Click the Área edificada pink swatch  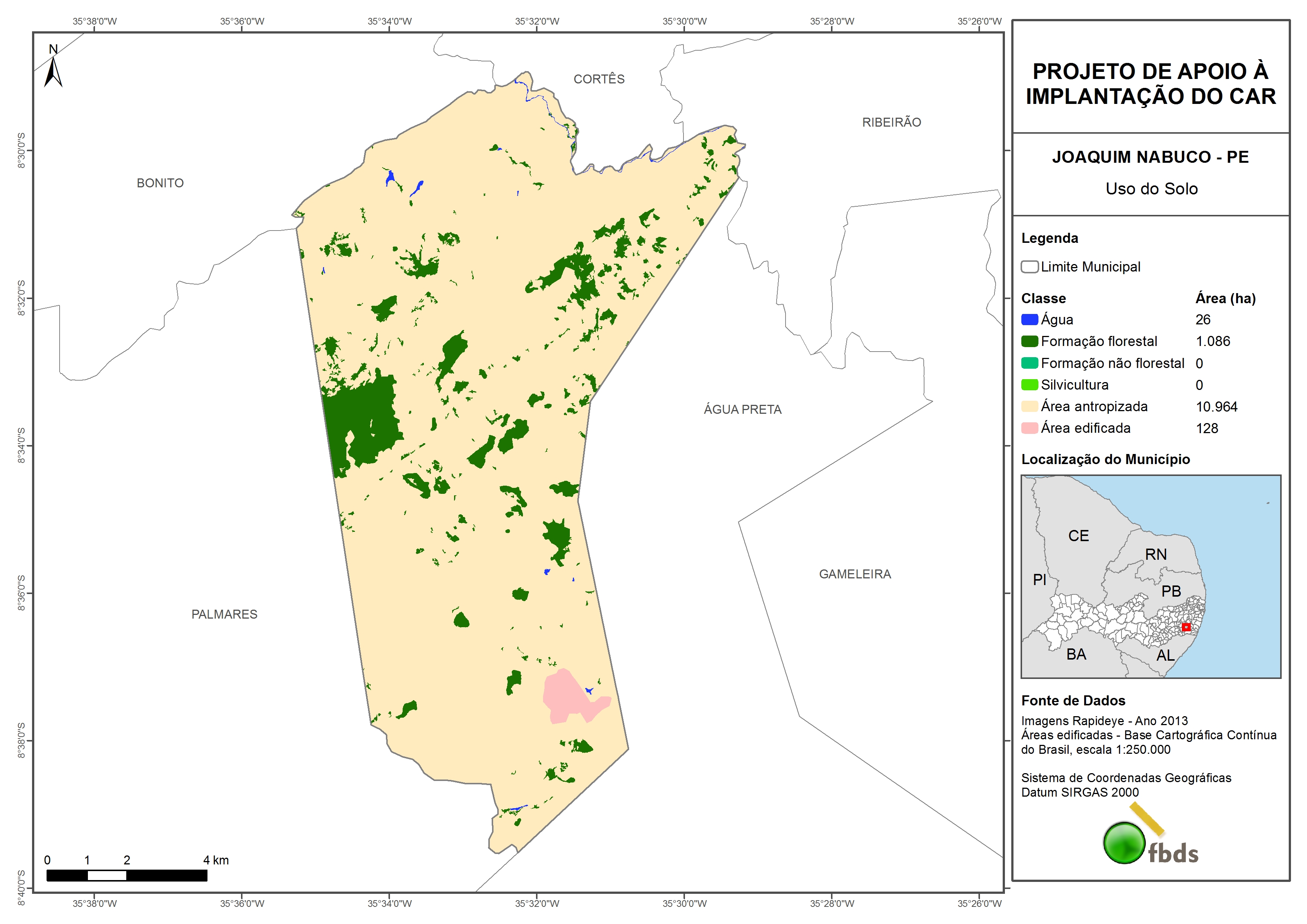pos(1029,428)
